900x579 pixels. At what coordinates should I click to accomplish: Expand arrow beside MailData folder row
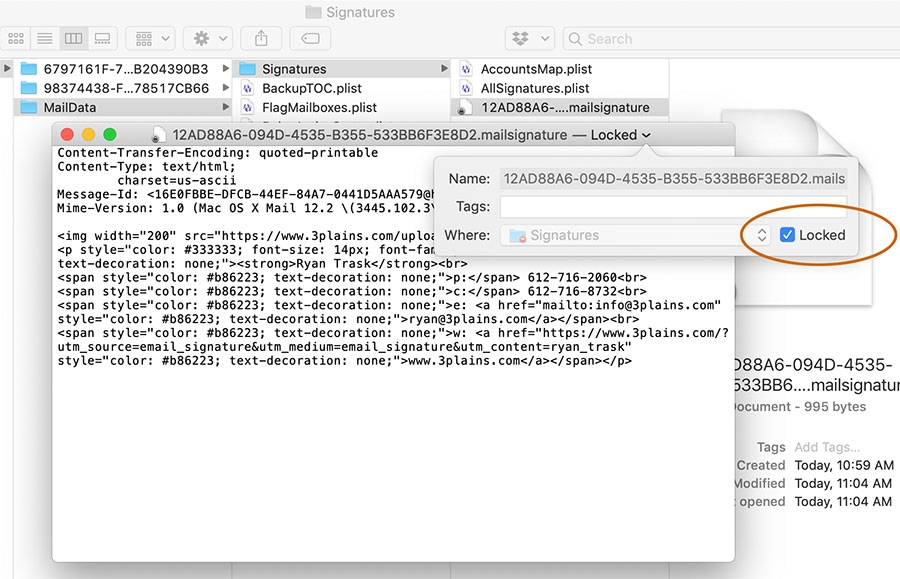(226, 107)
